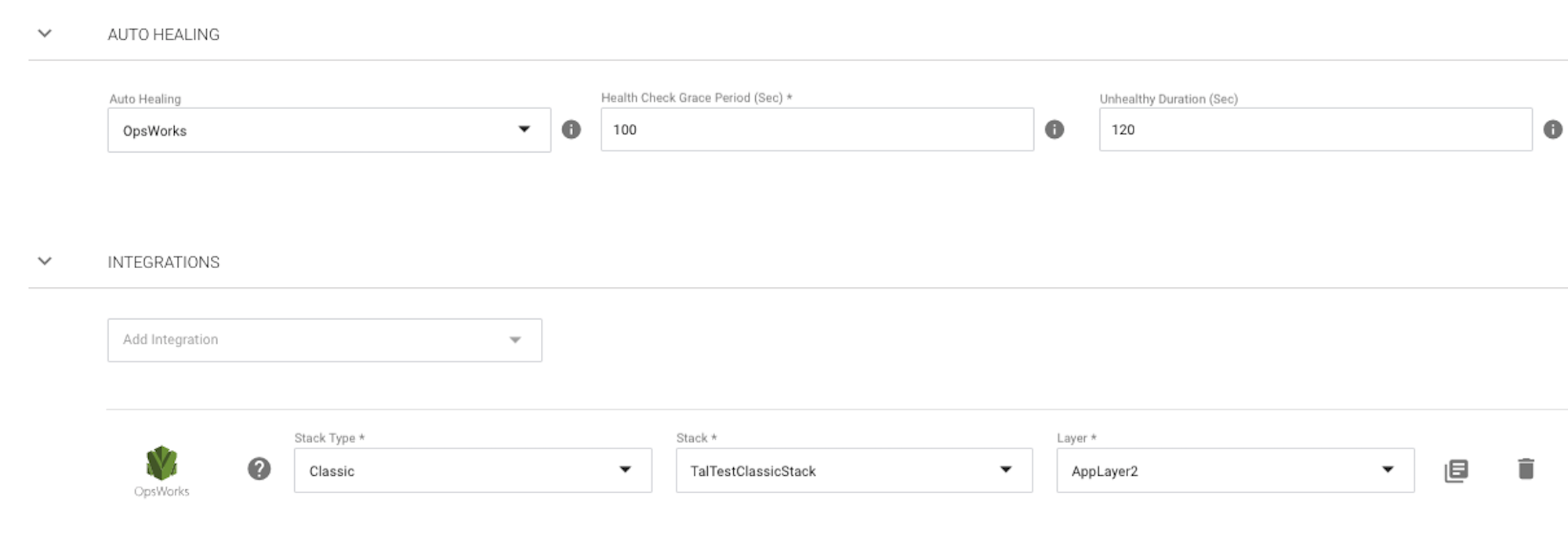Open the Auto Healing OpsWorks dropdown

tap(328, 130)
